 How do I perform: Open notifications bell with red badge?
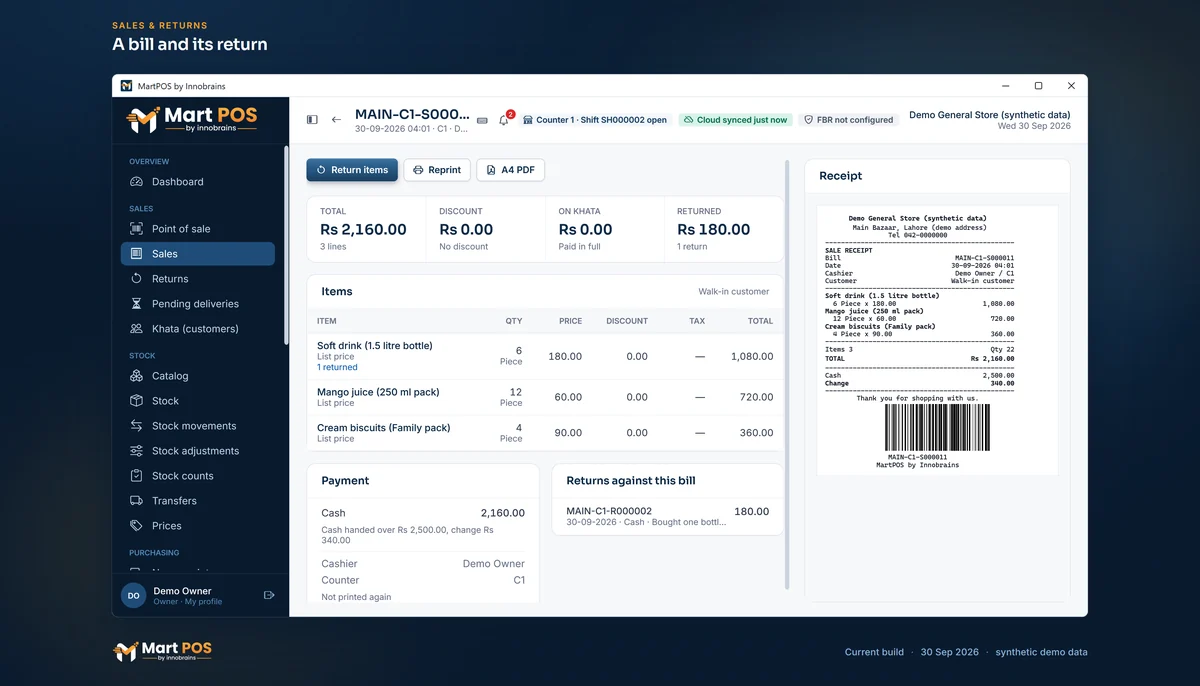point(504,120)
